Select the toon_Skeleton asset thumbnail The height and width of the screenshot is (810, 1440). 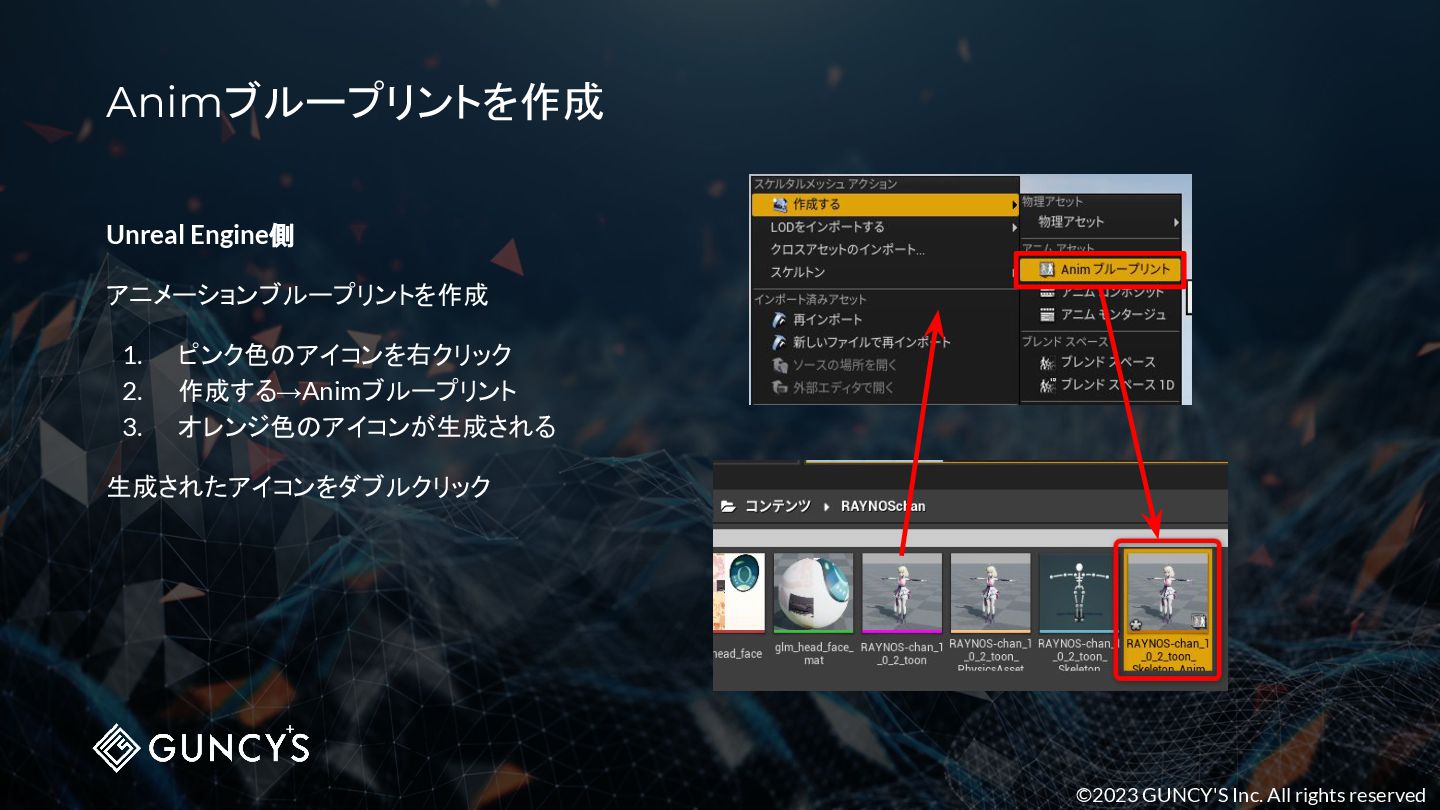1078,593
